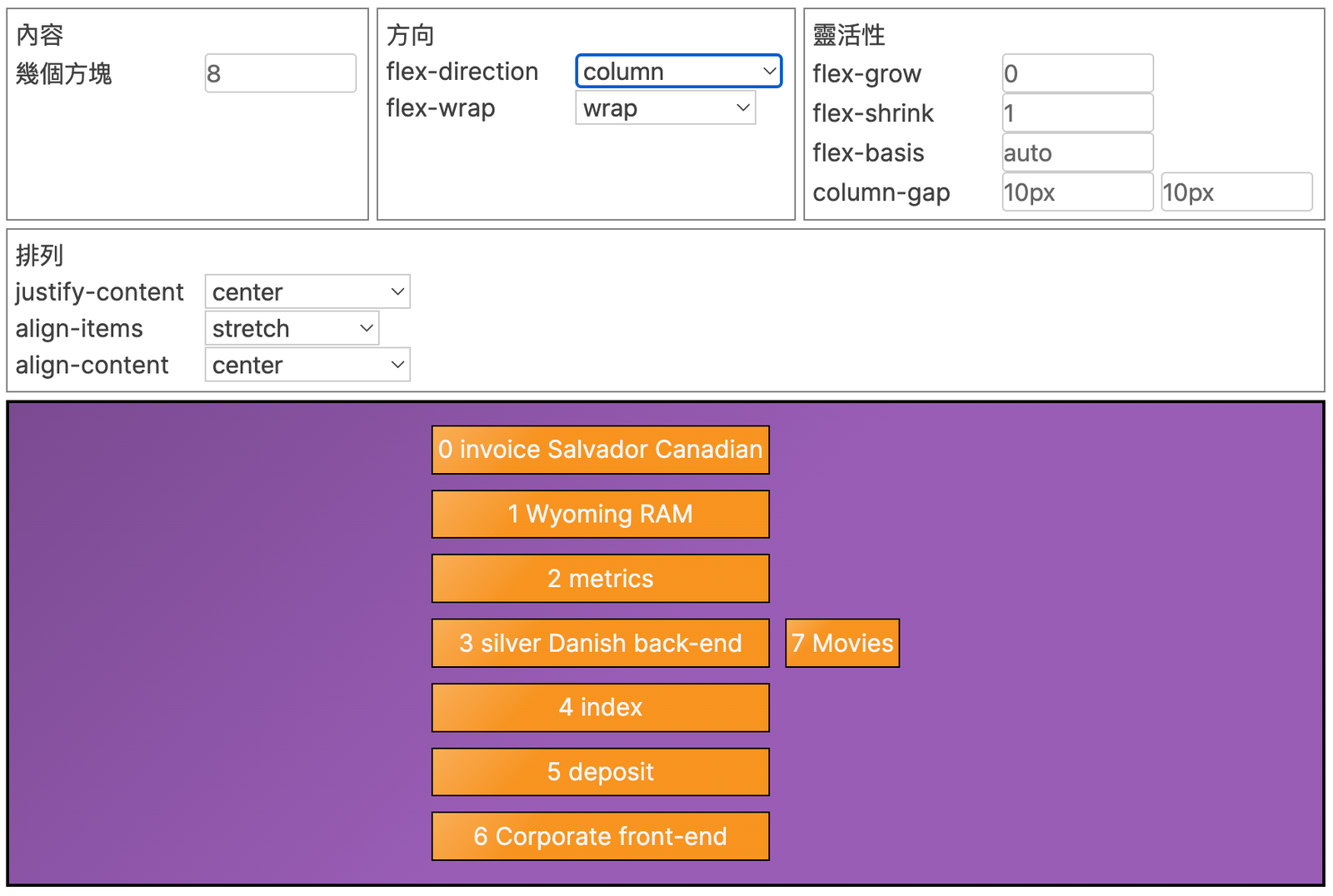Viewport: 1333px width, 896px height.
Task: Expand the justify-content dropdown
Action: 307,292
